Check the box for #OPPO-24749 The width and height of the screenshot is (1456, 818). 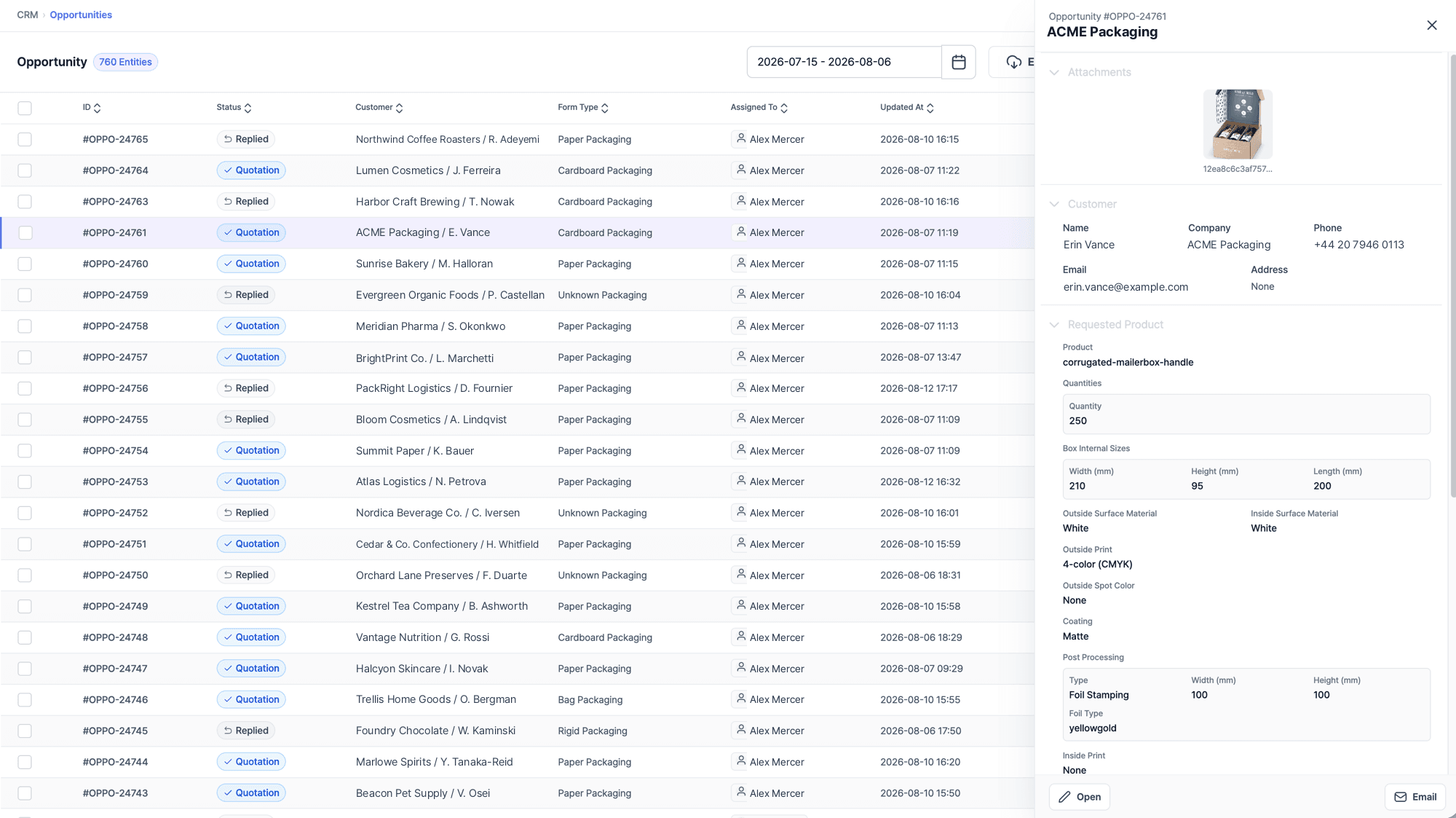(x=25, y=606)
